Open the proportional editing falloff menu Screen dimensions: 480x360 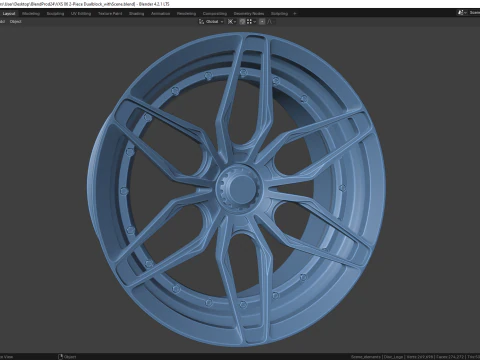(x=271, y=22)
